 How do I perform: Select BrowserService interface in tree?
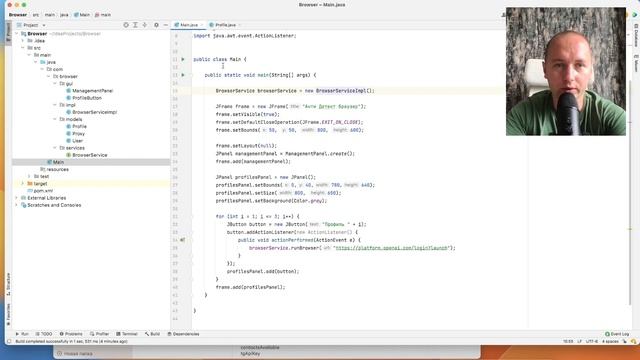87,155
